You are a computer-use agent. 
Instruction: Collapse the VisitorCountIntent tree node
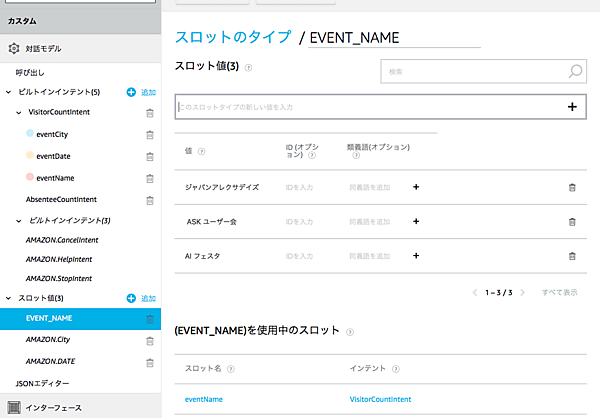click(x=19, y=113)
